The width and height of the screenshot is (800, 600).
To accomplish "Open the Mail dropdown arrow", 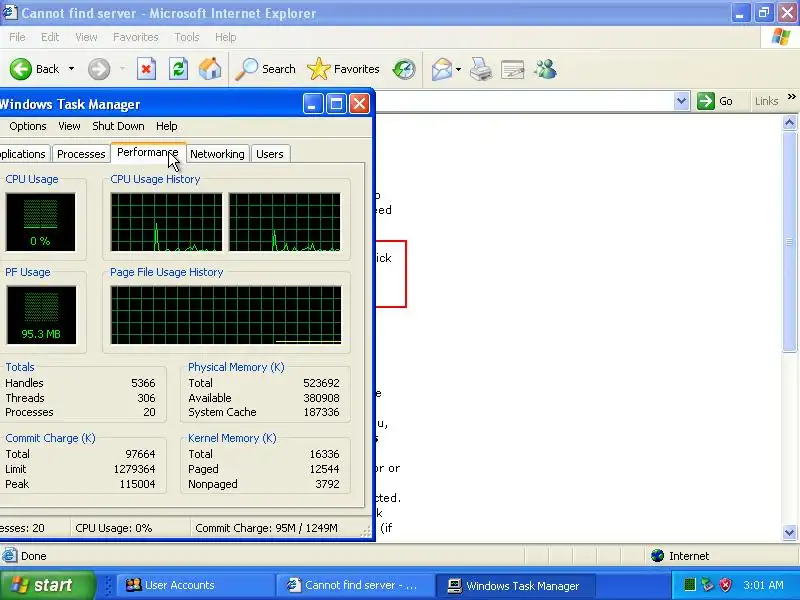I will [459, 69].
